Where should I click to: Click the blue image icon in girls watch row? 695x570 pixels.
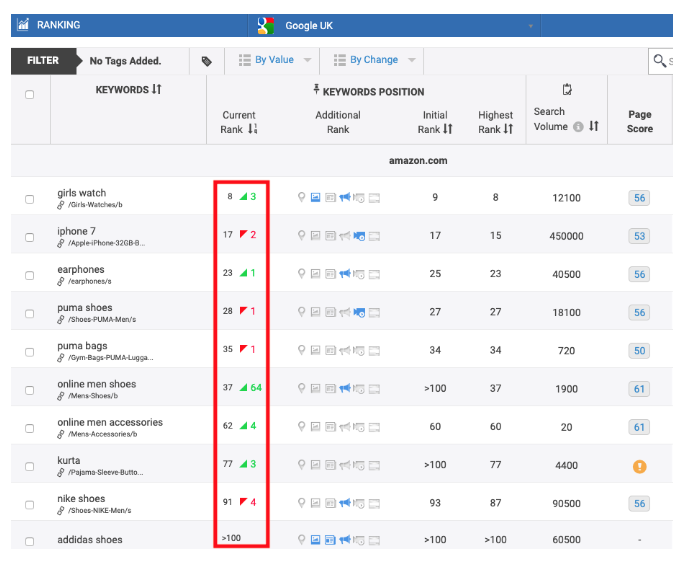pyautogui.click(x=315, y=197)
